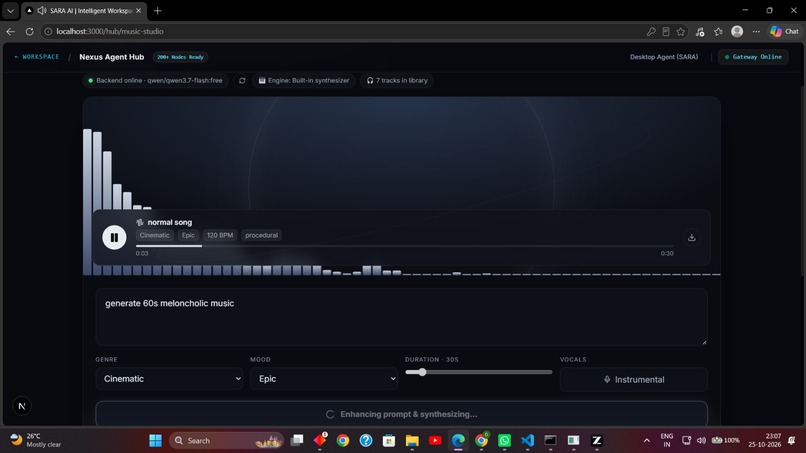Open File Explorer from taskbar
806x453 pixels.
(x=412, y=441)
